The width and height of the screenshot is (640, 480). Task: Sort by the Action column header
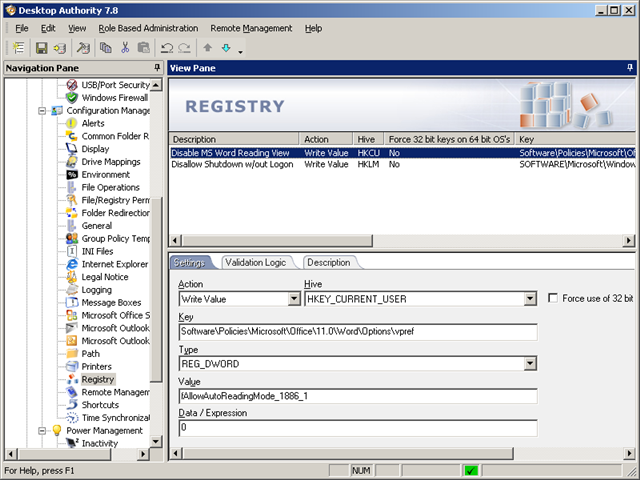point(326,139)
